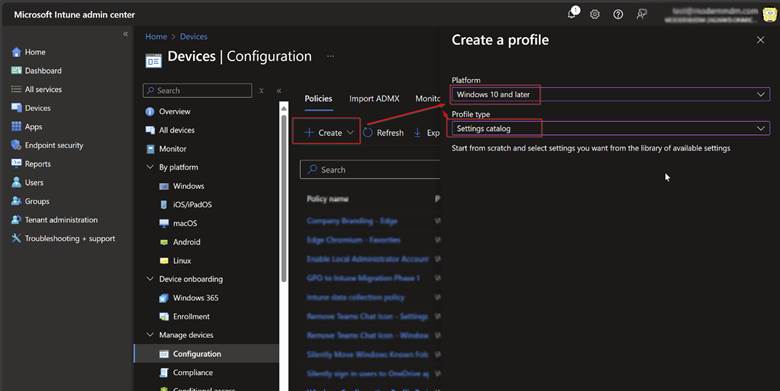Click Windows 365 icon
The width and height of the screenshot is (780, 391).
164,298
